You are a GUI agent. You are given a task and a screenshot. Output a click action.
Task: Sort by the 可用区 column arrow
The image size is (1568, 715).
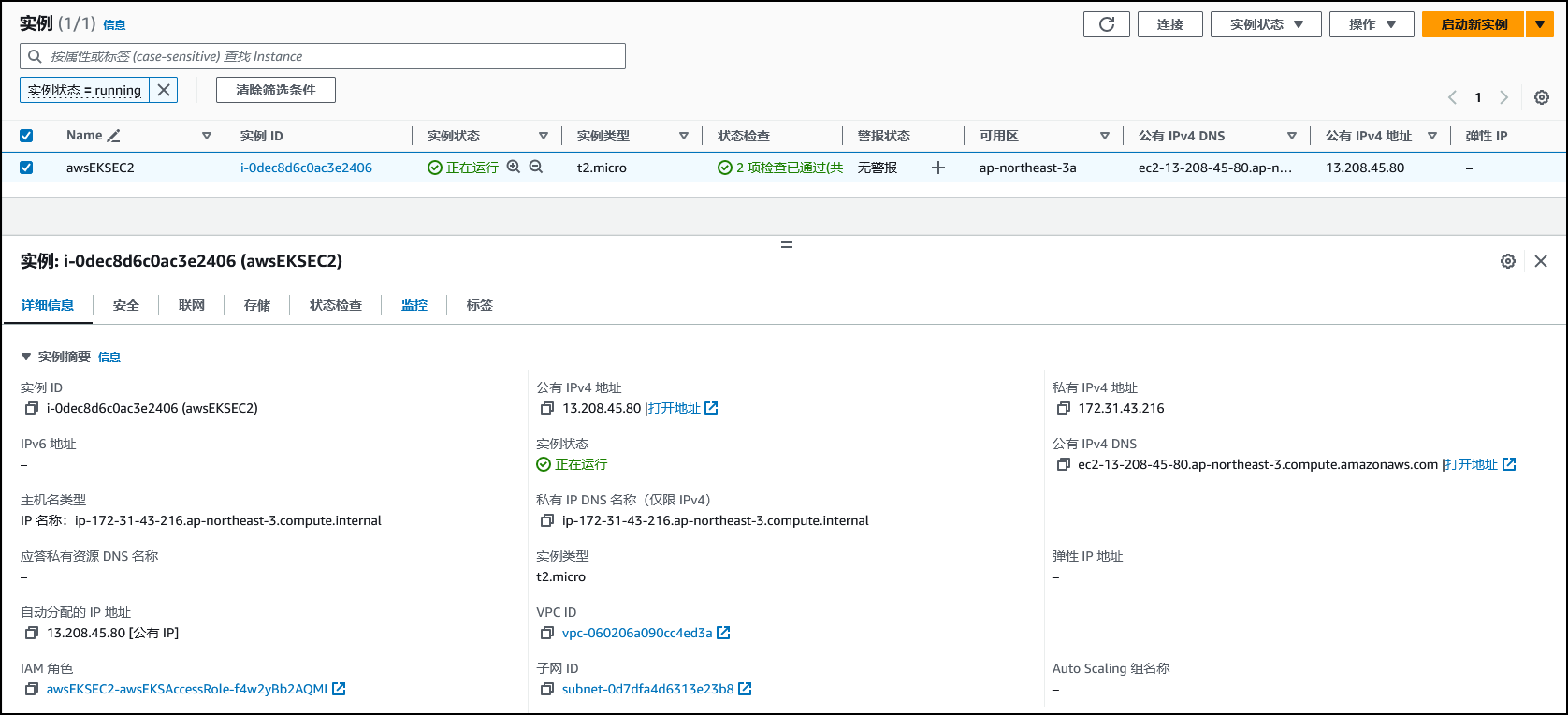[1105, 136]
